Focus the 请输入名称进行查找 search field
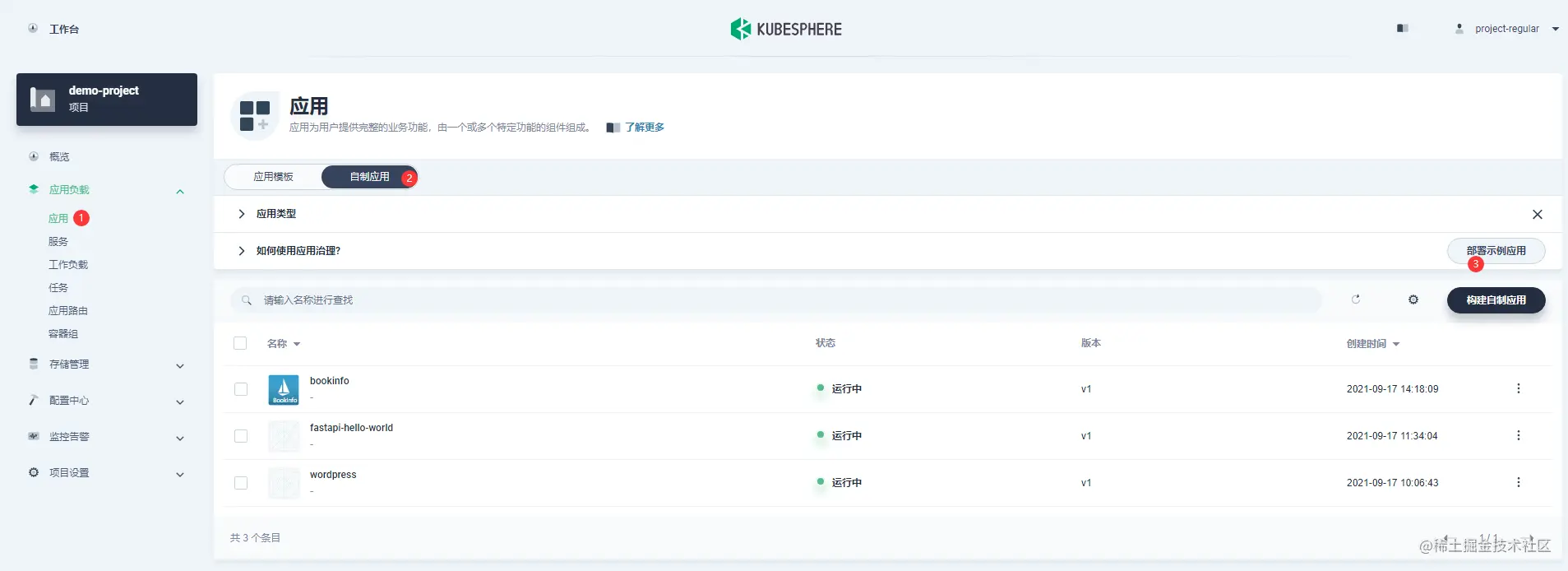 [776, 300]
